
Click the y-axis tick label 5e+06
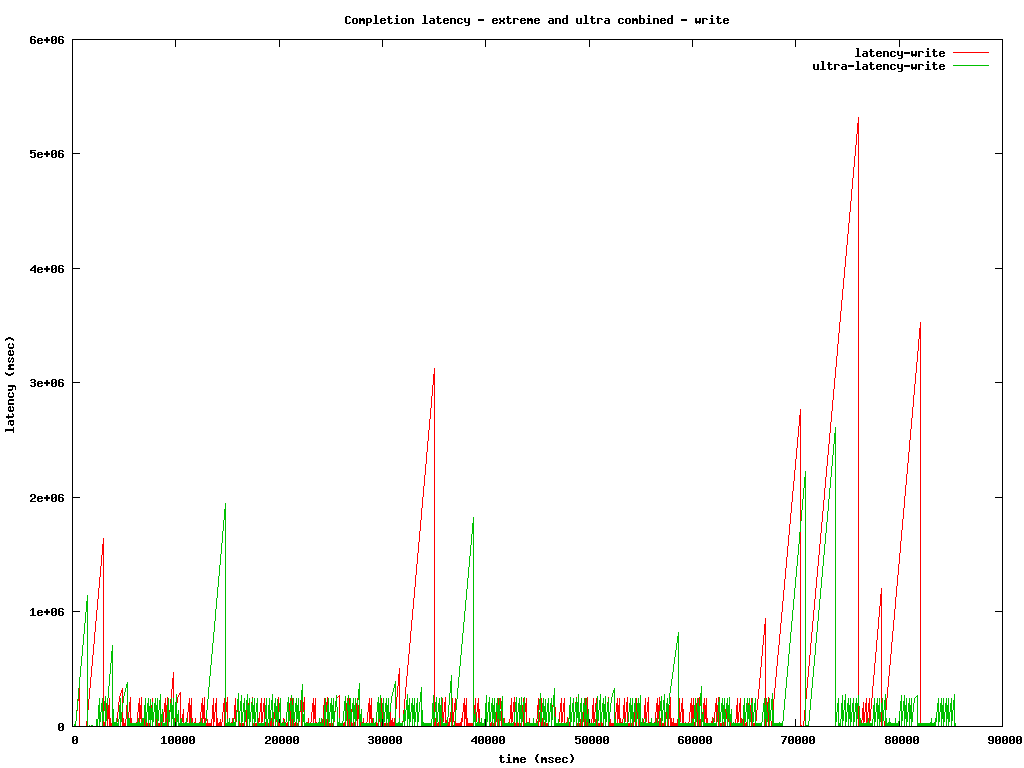tap(46, 154)
